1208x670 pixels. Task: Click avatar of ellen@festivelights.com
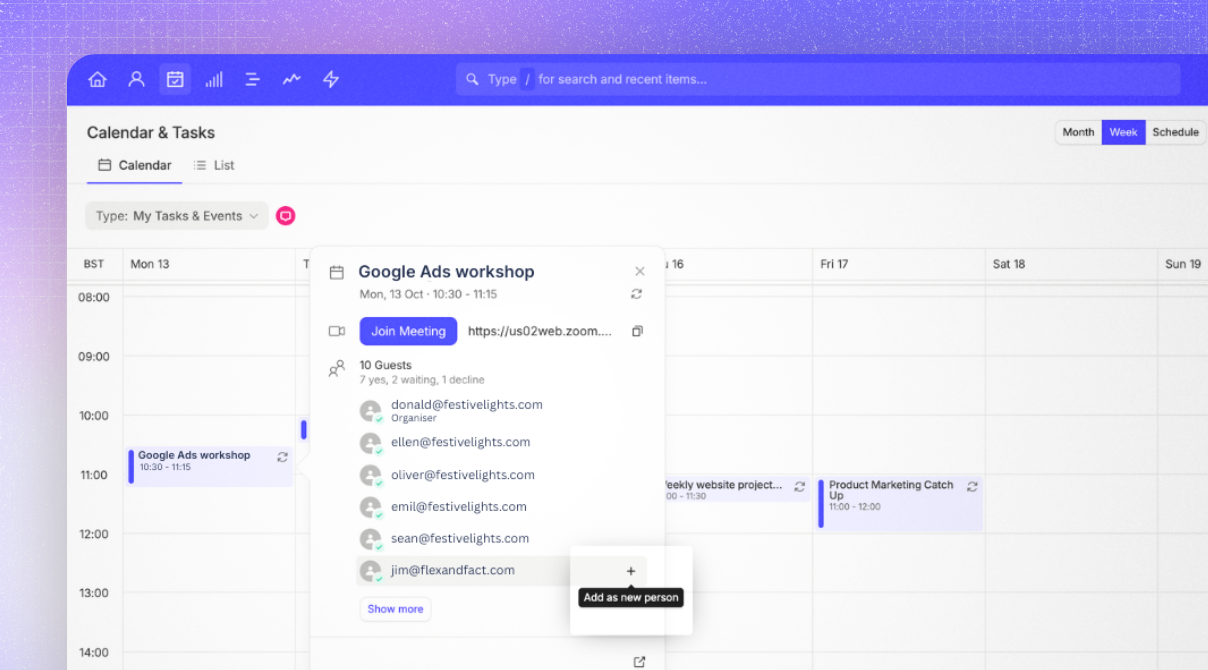[x=371, y=443]
